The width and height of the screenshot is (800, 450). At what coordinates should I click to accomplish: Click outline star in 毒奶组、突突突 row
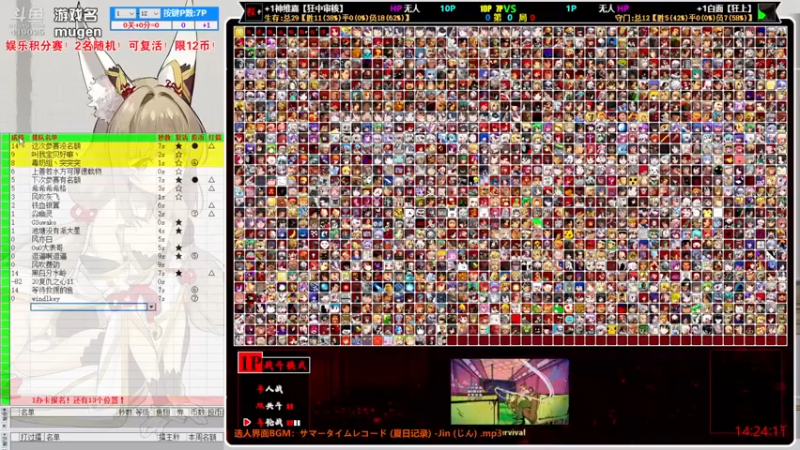tap(179, 163)
